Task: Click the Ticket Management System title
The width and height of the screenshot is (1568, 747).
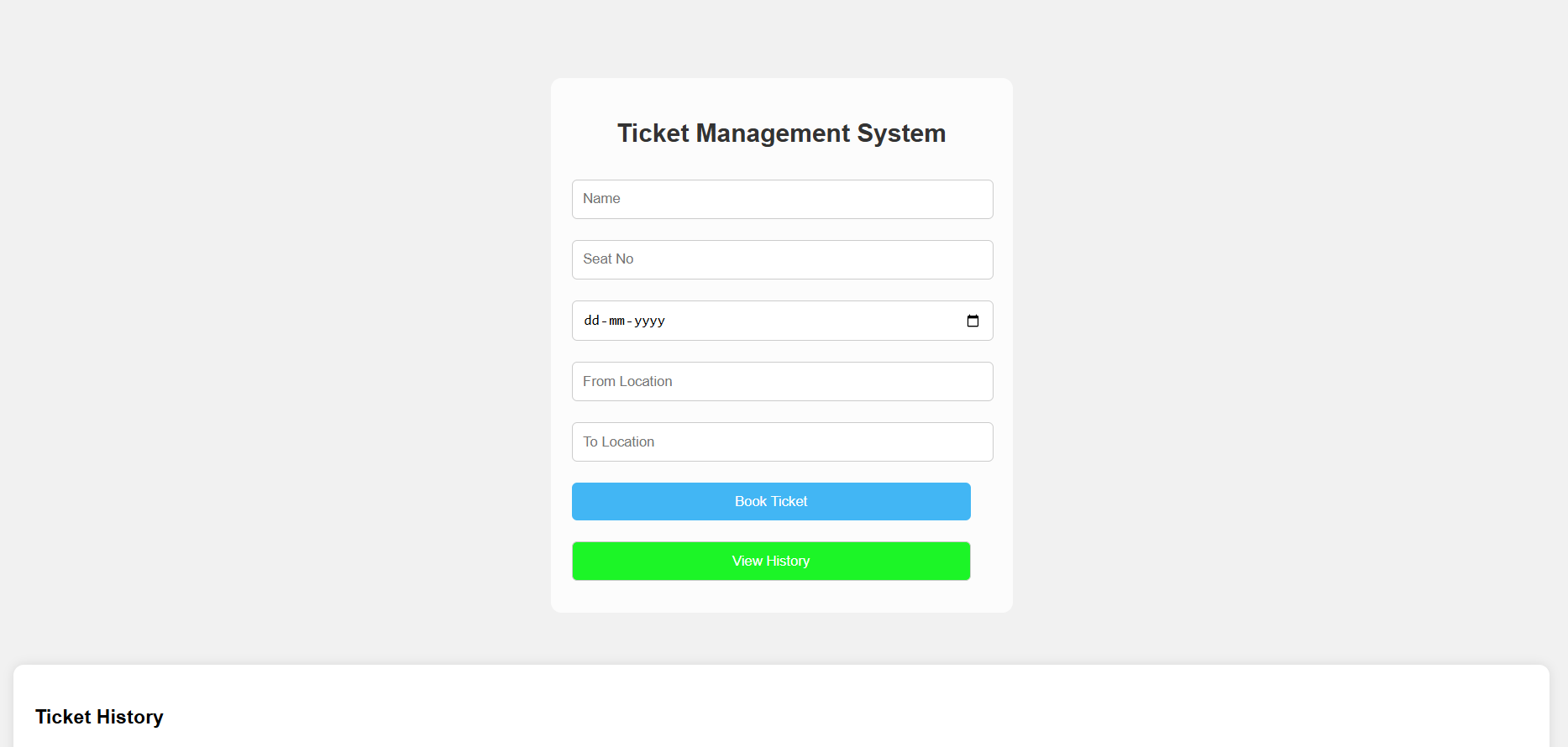Action: coord(781,133)
